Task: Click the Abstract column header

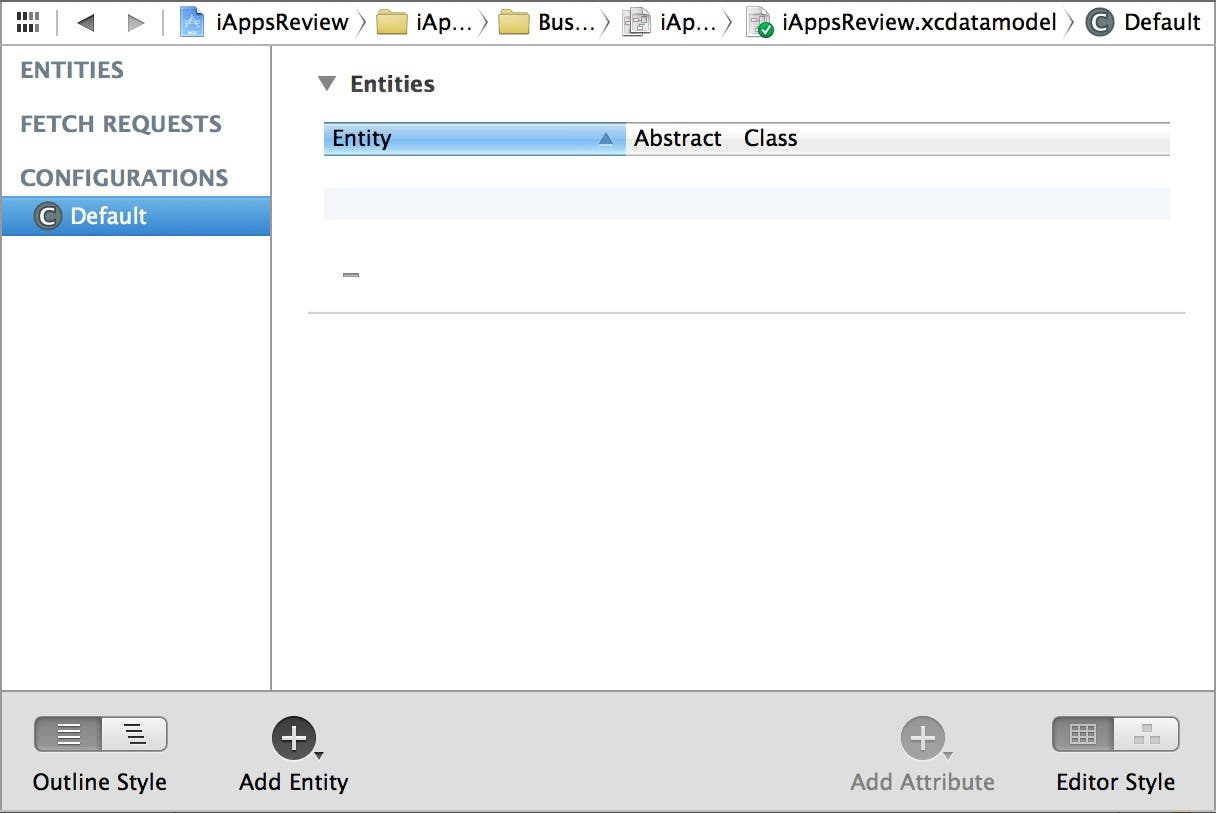Action: 677,139
